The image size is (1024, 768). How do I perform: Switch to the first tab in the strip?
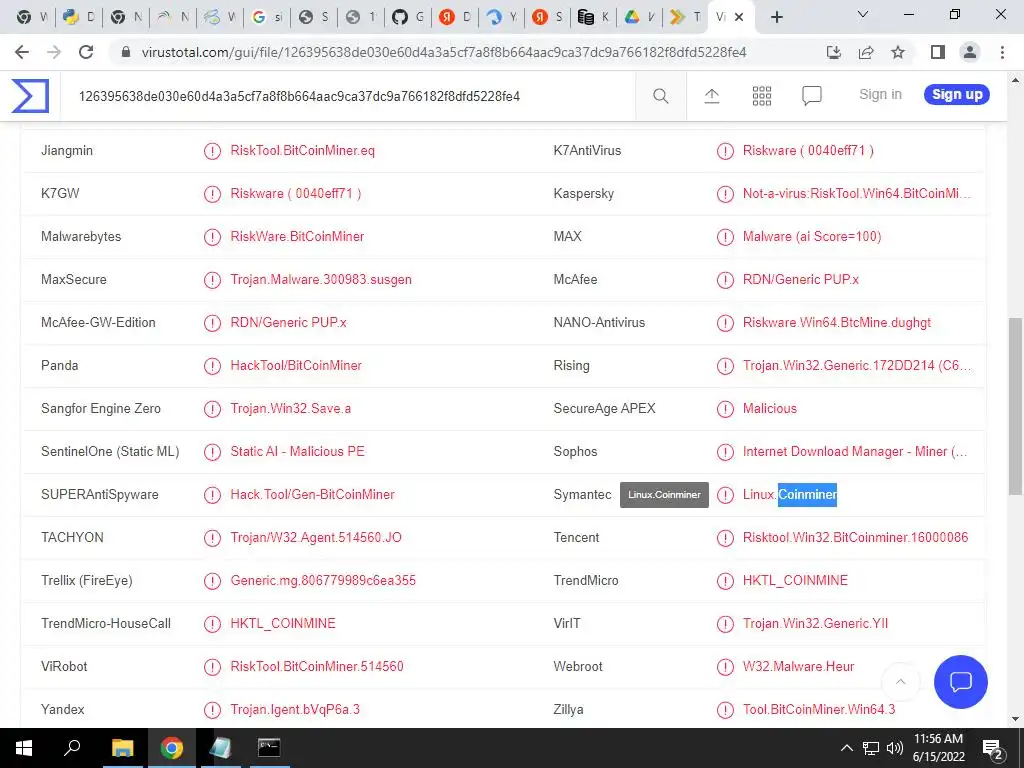click(33, 17)
